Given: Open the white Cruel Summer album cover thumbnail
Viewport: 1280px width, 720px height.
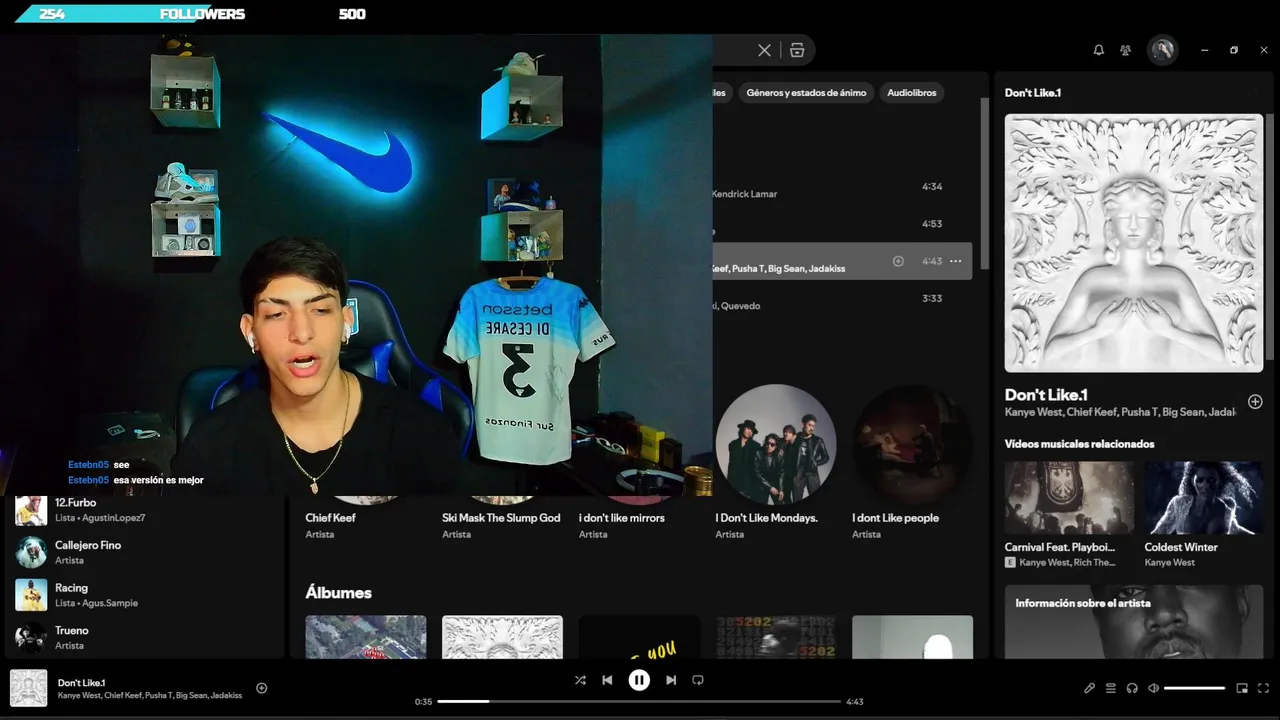Looking at the screenshot, I should tap(502, 637).
